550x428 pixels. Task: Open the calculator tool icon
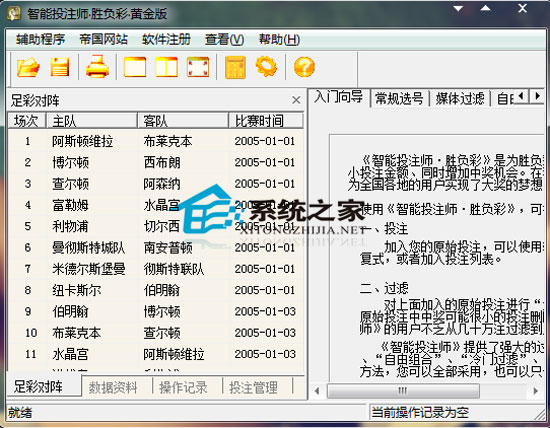click(x=235, y=67)
